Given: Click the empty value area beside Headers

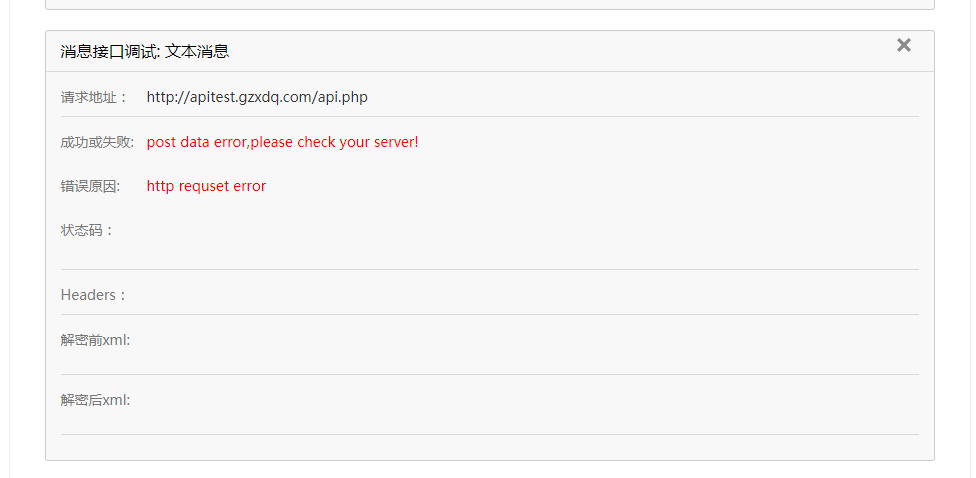Looking at the screenshot, I should (x=532, y=295).
